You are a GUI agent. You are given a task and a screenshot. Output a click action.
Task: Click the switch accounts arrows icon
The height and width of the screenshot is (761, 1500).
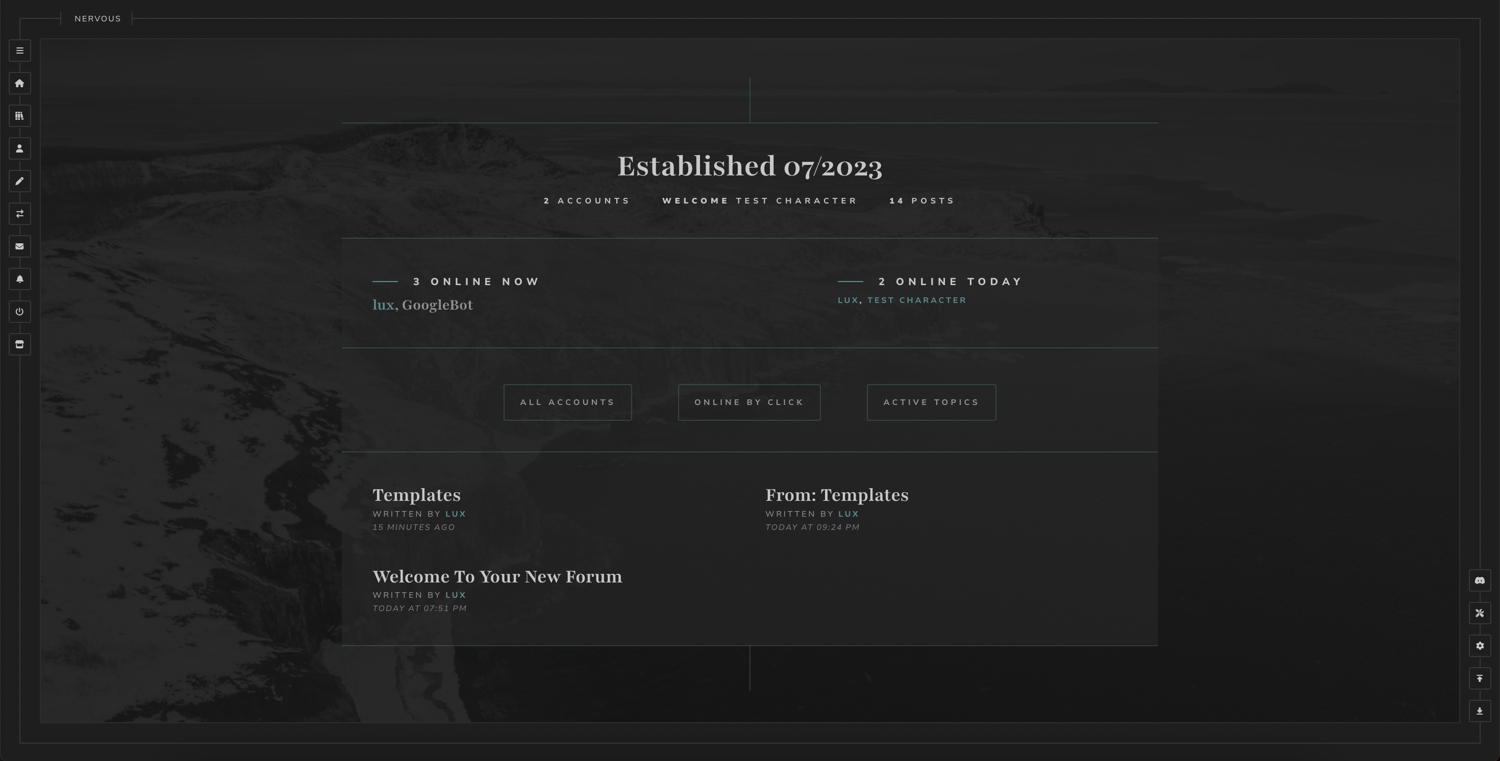click(x=19, y=214)
